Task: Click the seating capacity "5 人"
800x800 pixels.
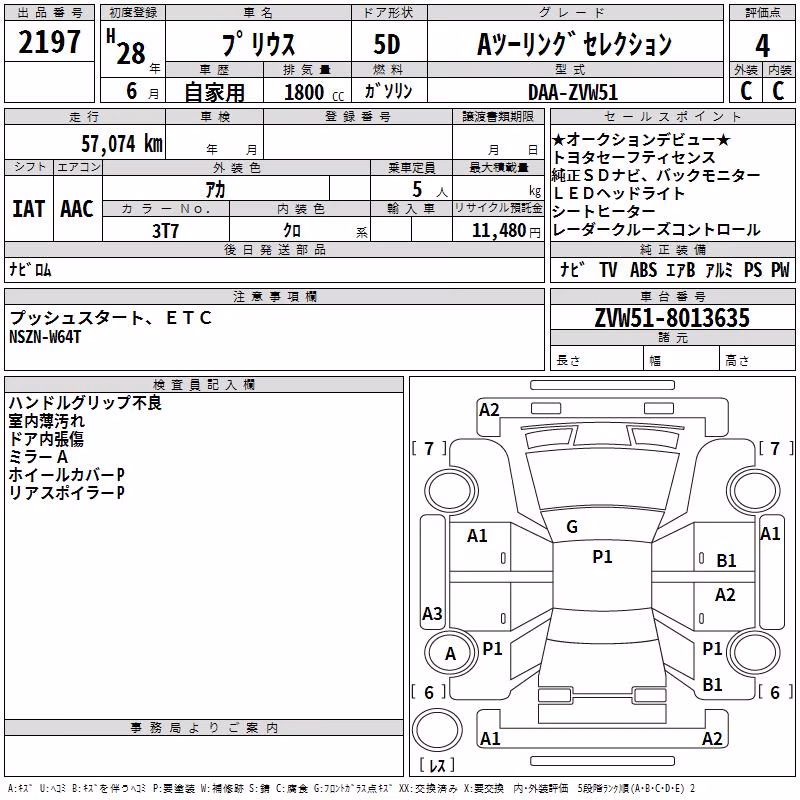Action: click(x=430, y=190)
